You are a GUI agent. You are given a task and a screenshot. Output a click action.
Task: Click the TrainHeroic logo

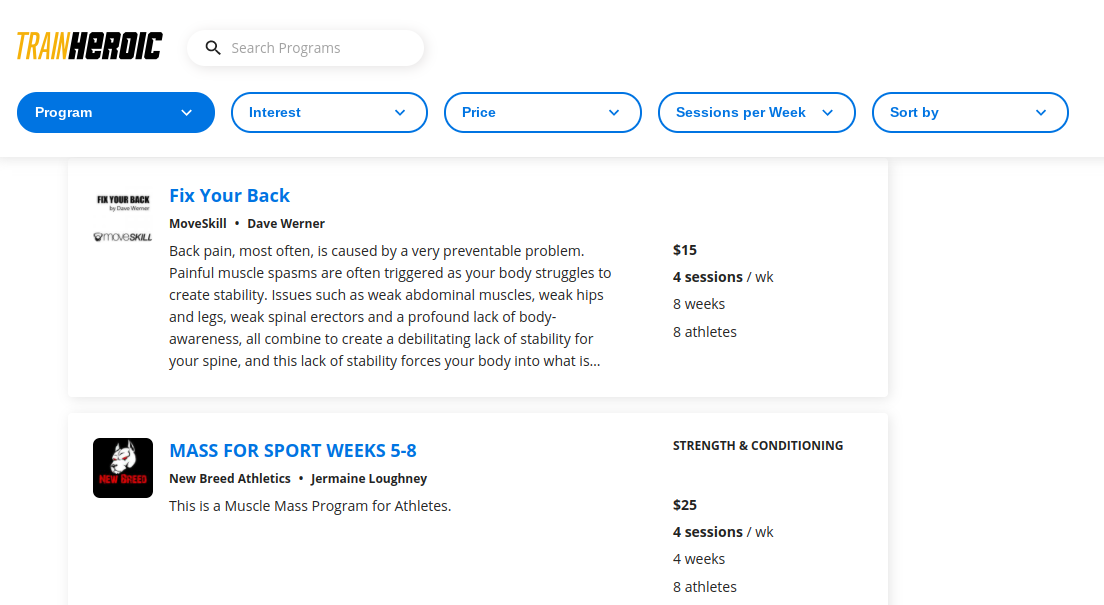coord(89,46)
